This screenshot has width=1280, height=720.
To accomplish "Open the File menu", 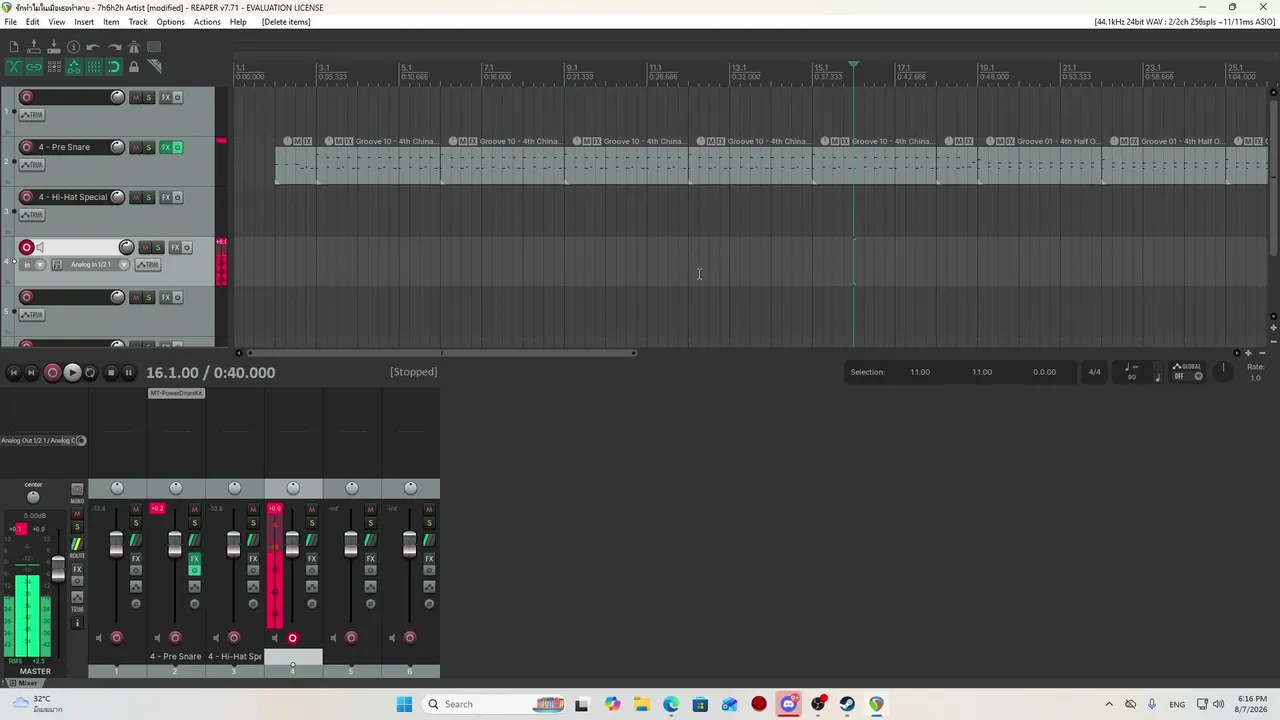I will (10, 22).
